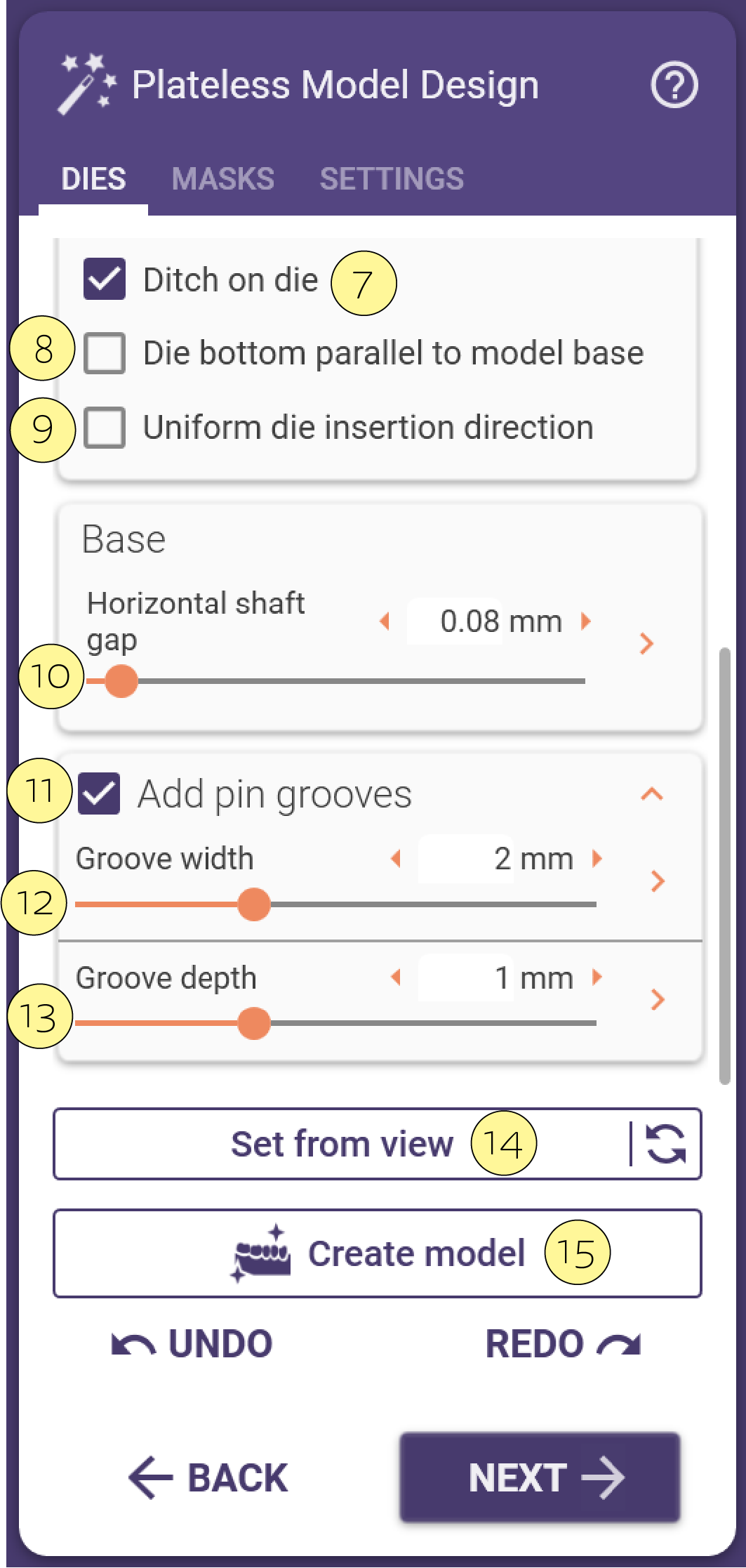Screen dimensions: 746x1568
Task: Click the magic wand wizard icon
Action: point(86,85)
